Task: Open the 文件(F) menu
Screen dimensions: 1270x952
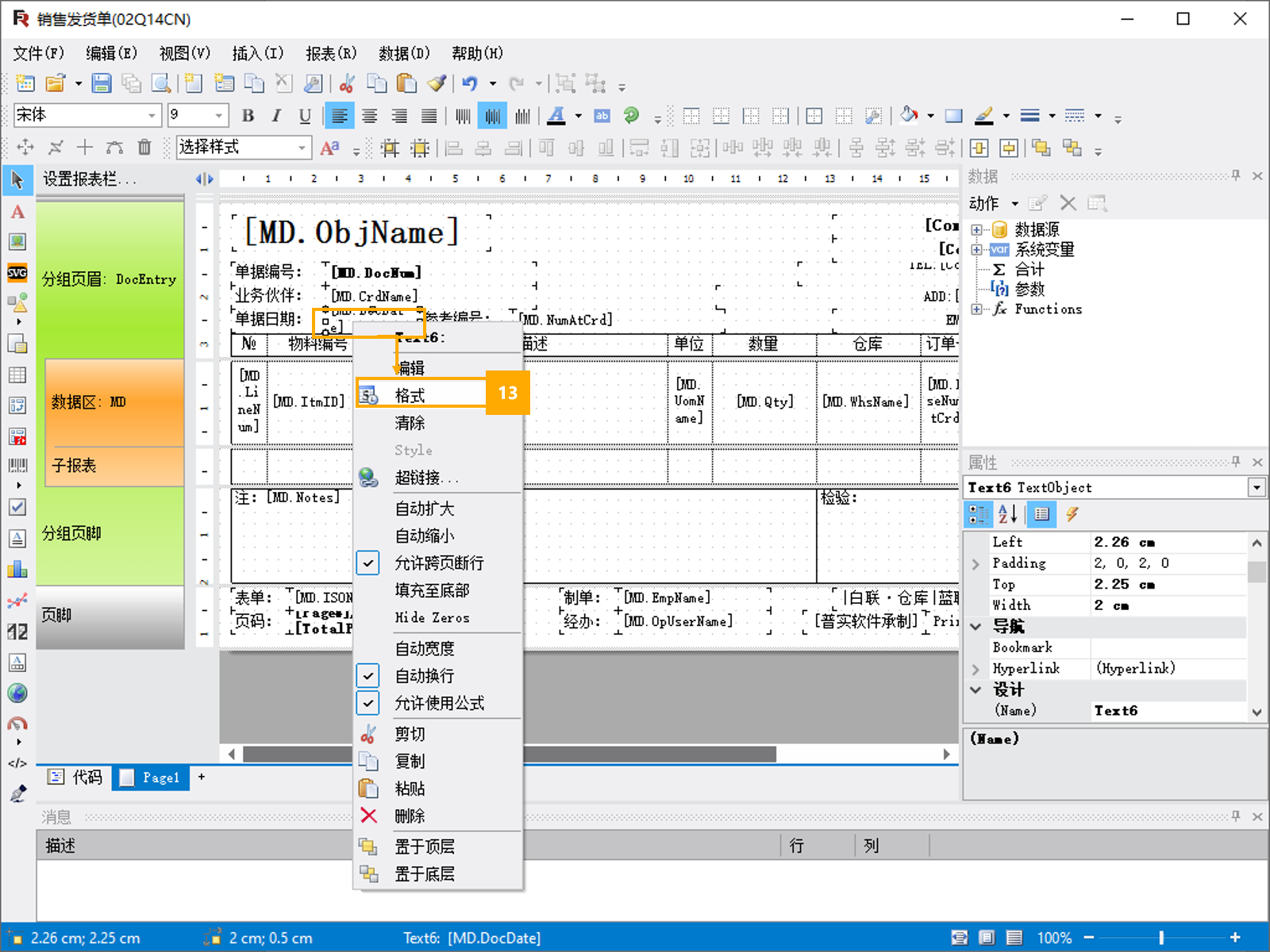Action: tap(38, 53)
